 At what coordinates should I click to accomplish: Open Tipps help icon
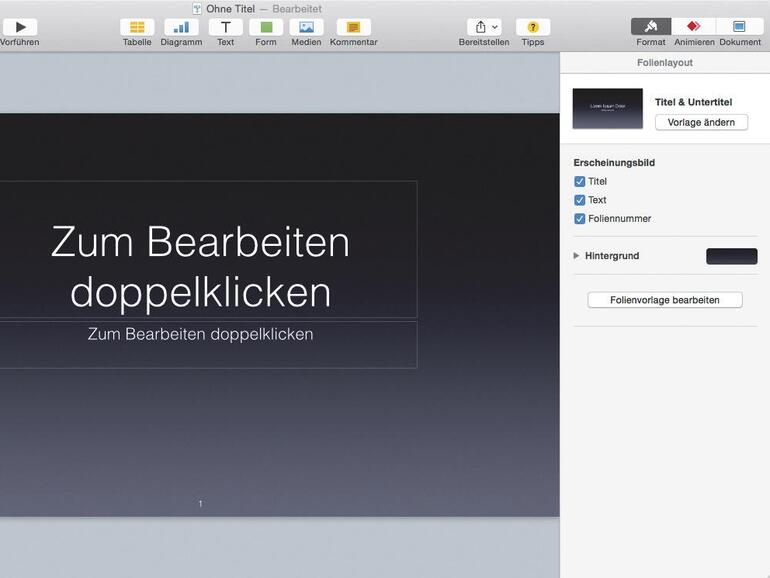[533, 27]
